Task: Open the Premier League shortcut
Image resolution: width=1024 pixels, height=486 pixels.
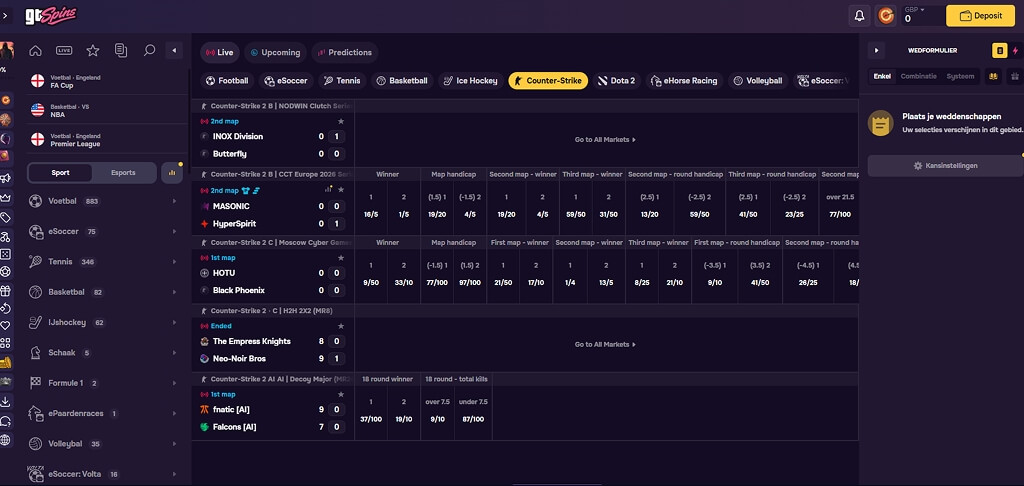Action: (108, 140)
